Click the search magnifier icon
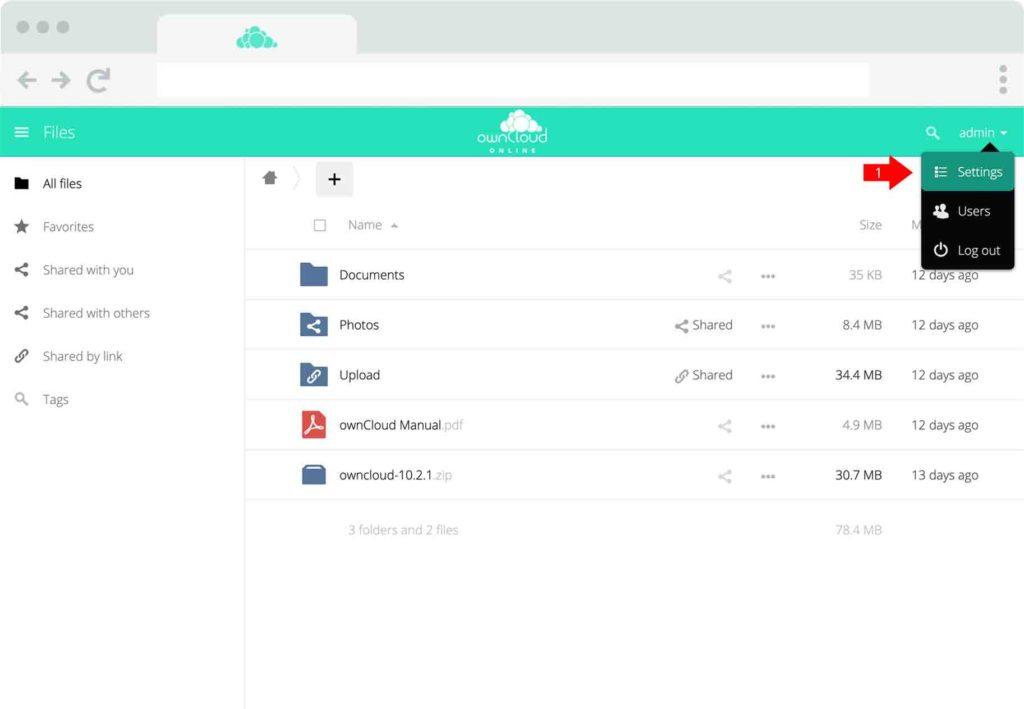Screen dimensions: 1024x709 pos(933,132)
